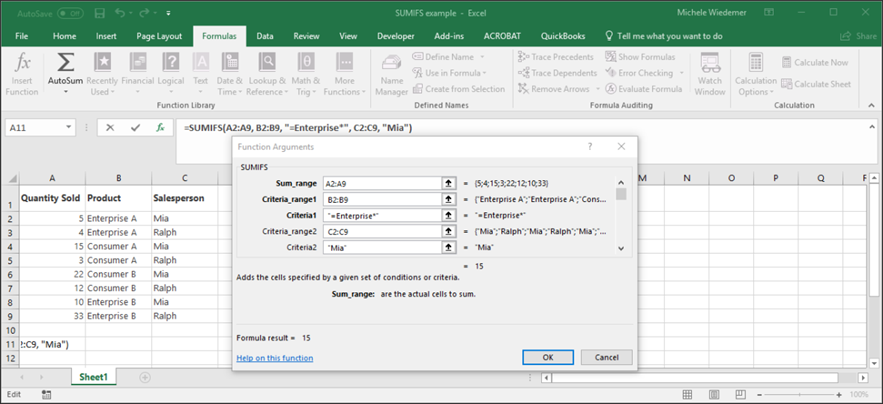Click the Sum_range input field
The image size is (883, 404).
tap(382, 183)
